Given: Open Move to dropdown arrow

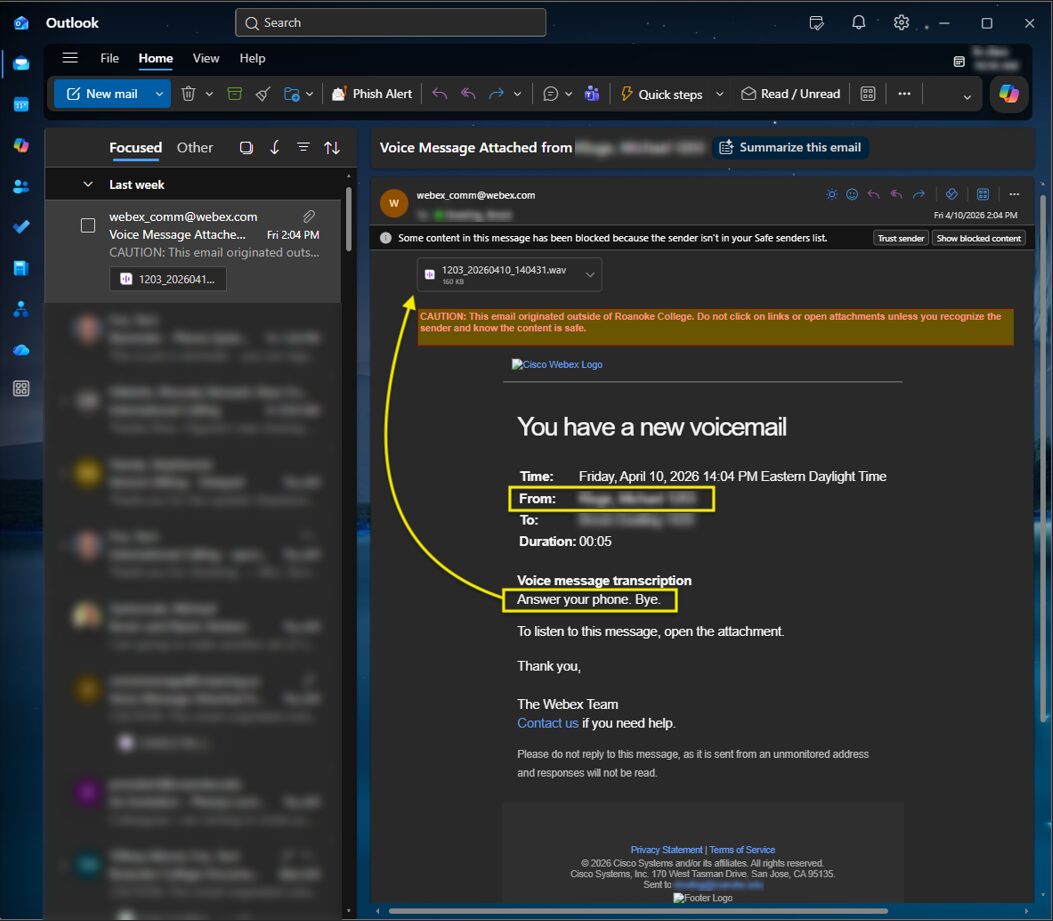Looking at the screenshot, I should [x=310, y=94].
